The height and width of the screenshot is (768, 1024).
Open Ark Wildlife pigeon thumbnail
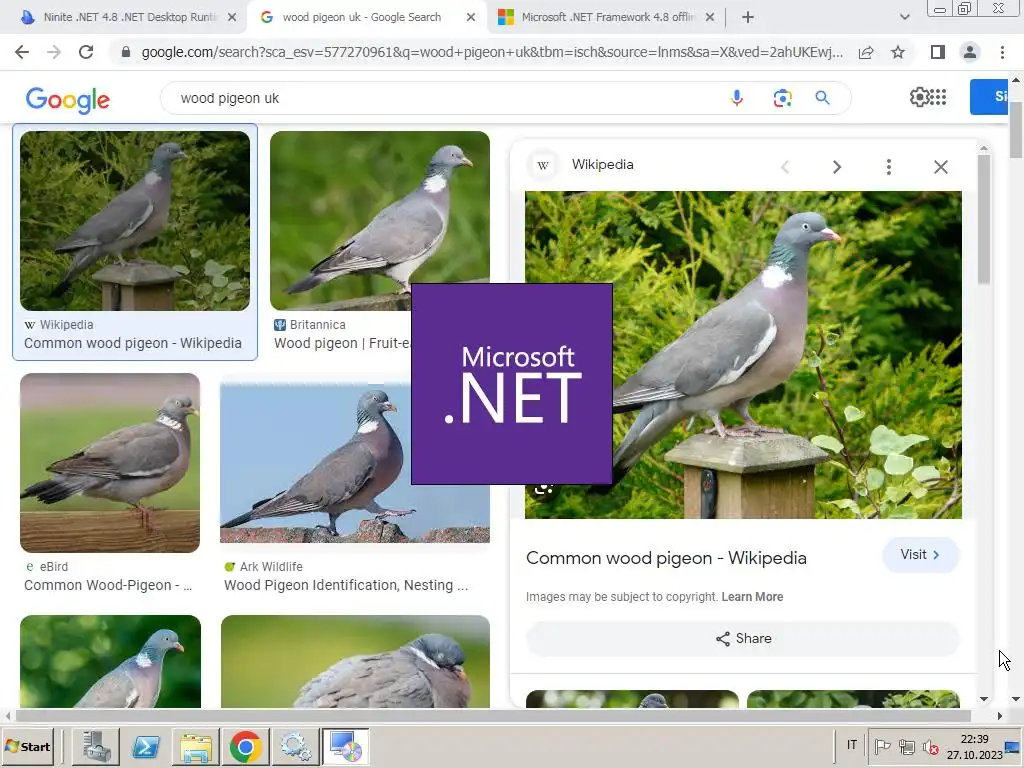point(315,462)
